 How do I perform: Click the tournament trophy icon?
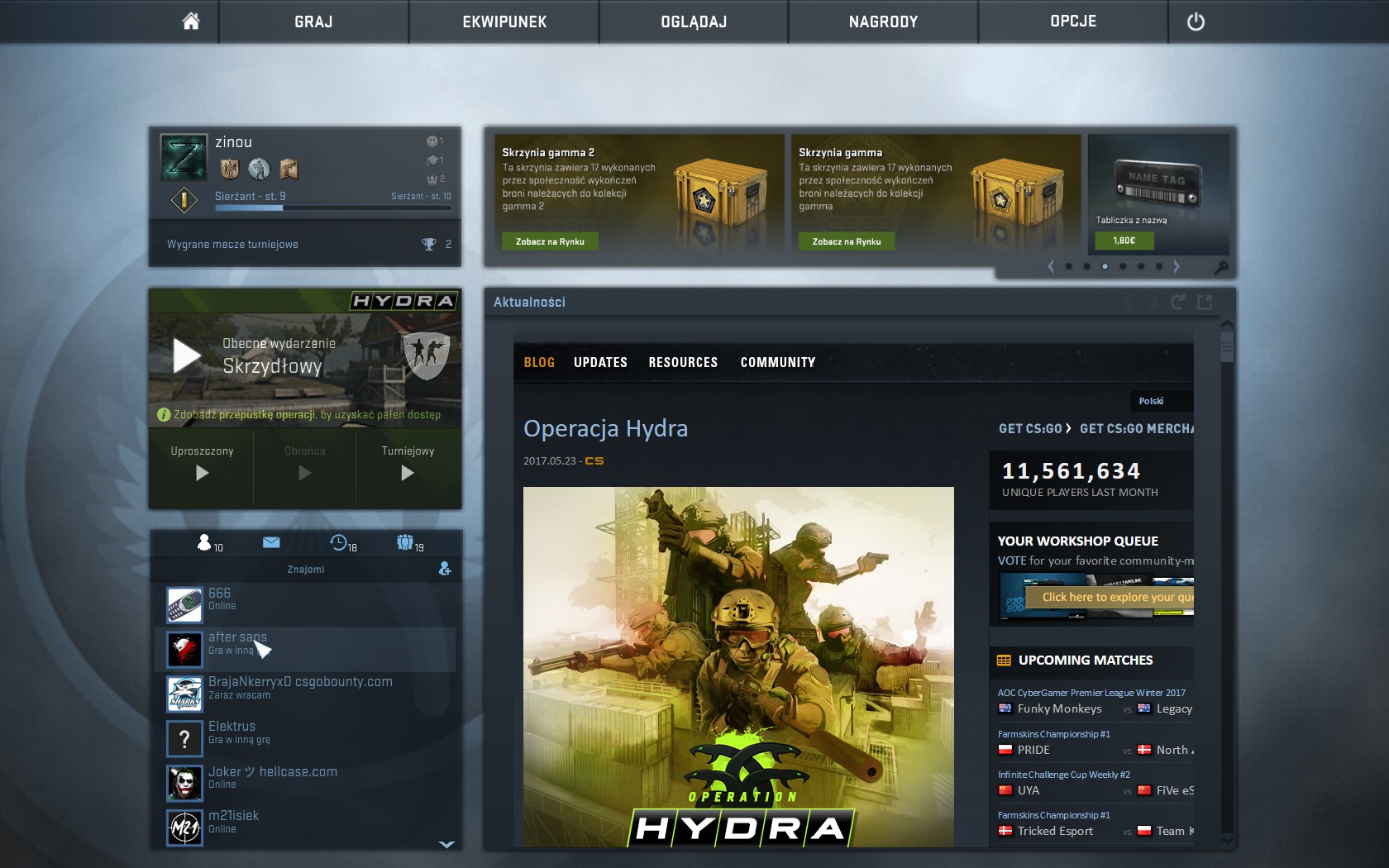click(x=428, y=244)
